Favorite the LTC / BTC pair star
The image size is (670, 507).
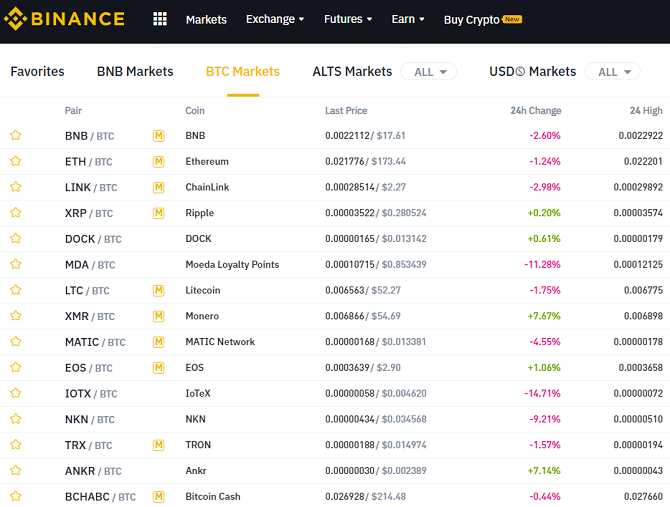tap(16, 290)
